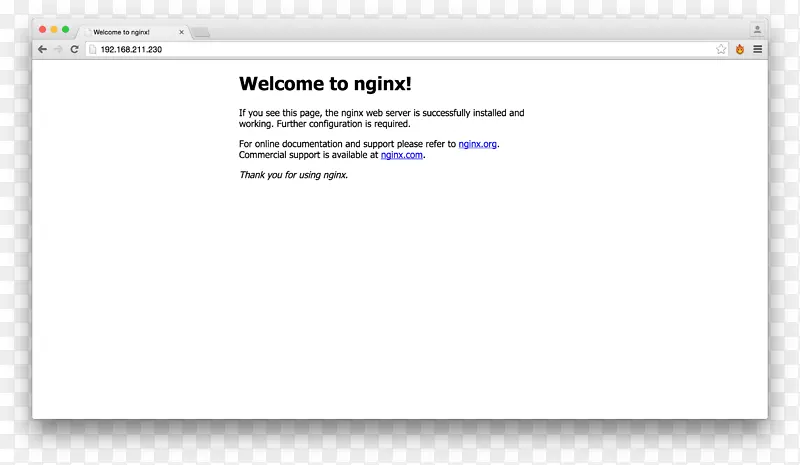Screen dimensions: 800x465
Task: Minimize the window with yellow button
Action: [x=54, y=30]
